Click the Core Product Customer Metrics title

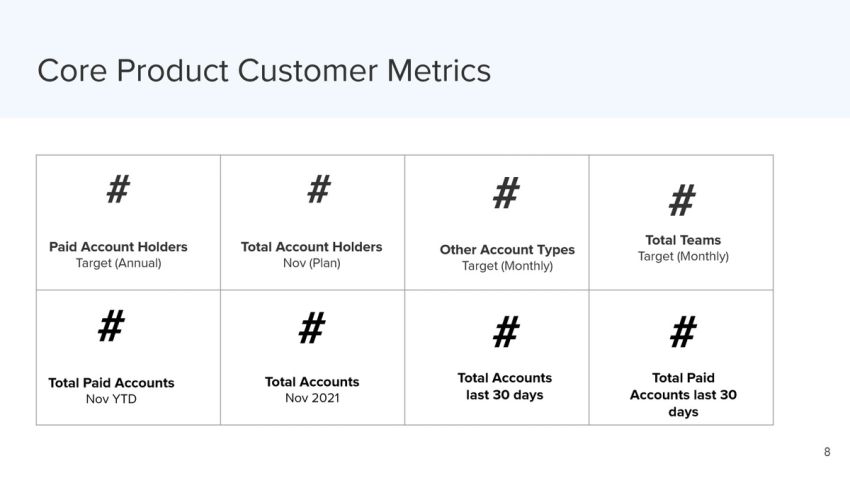point(264,71)
